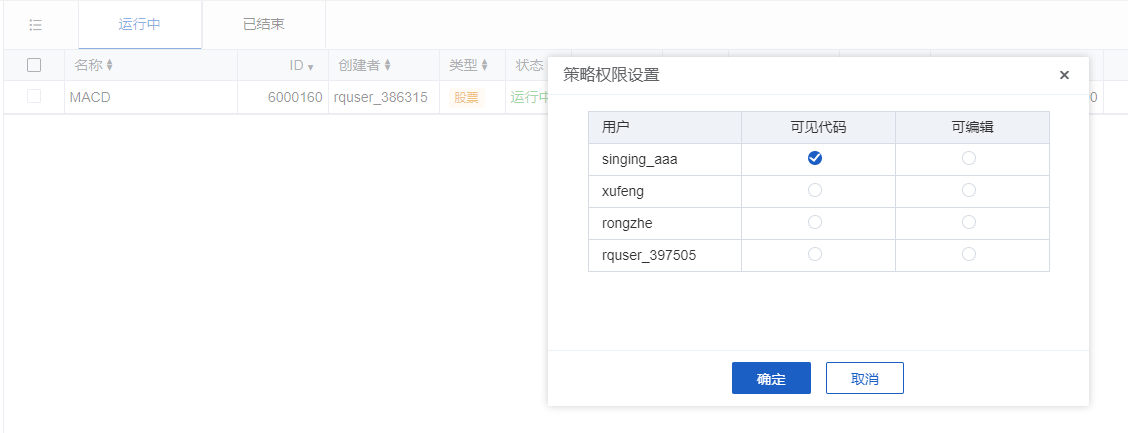This screenshot has height=433, width=1128.
Task: Toggle the select-all checkbox in table header
Action: click(x=34, y=65)
